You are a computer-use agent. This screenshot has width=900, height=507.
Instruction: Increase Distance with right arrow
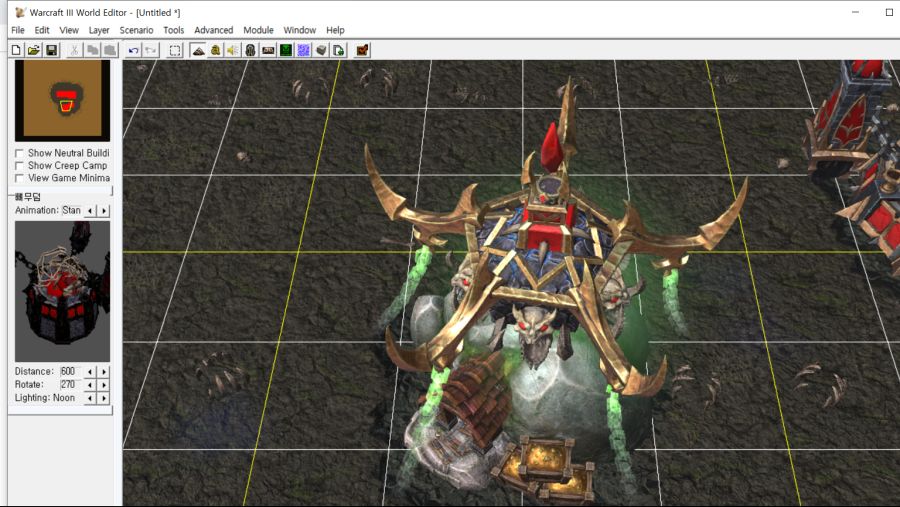point(103,371)
